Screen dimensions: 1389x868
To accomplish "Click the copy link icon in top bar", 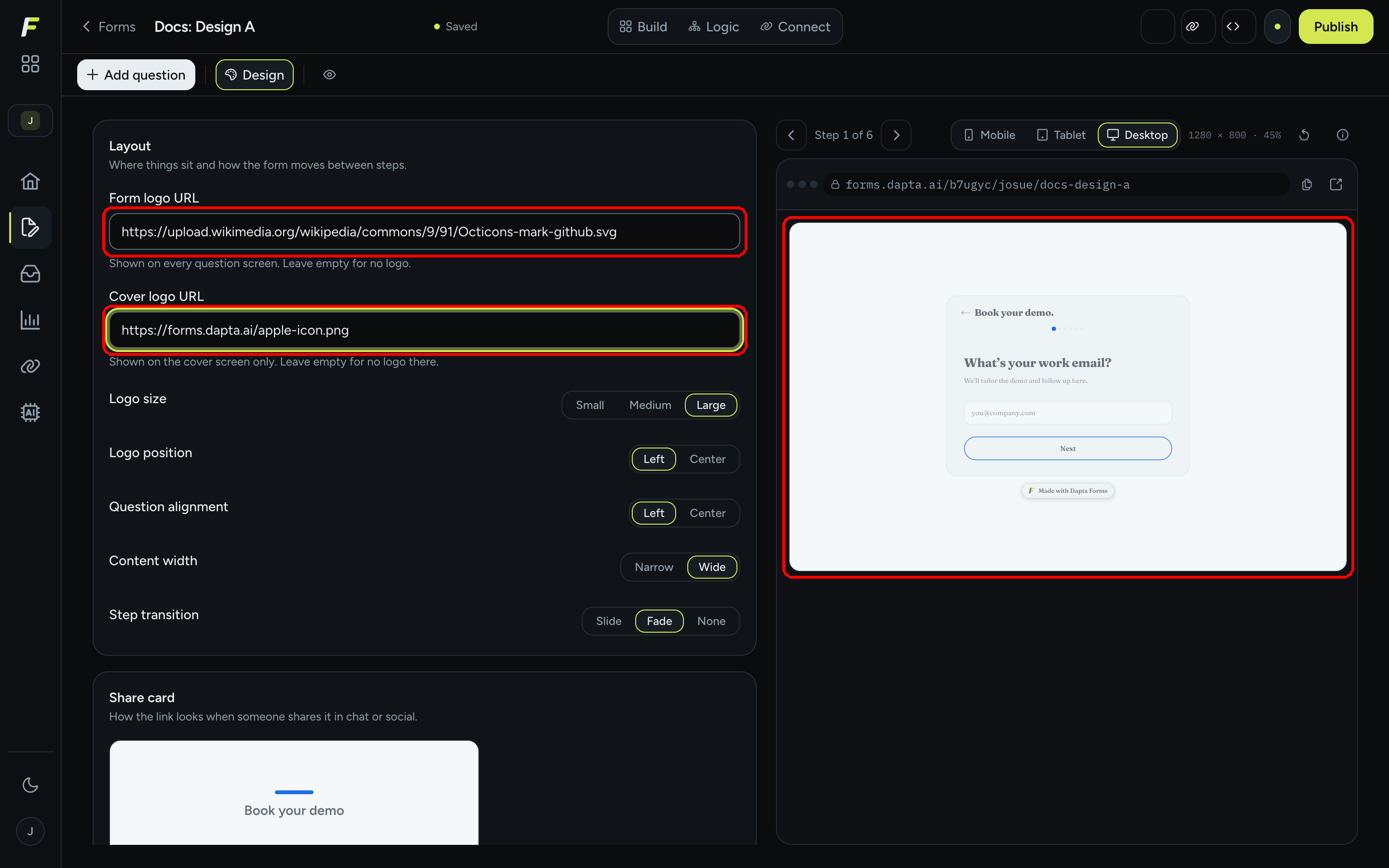I will [1198, 27].
